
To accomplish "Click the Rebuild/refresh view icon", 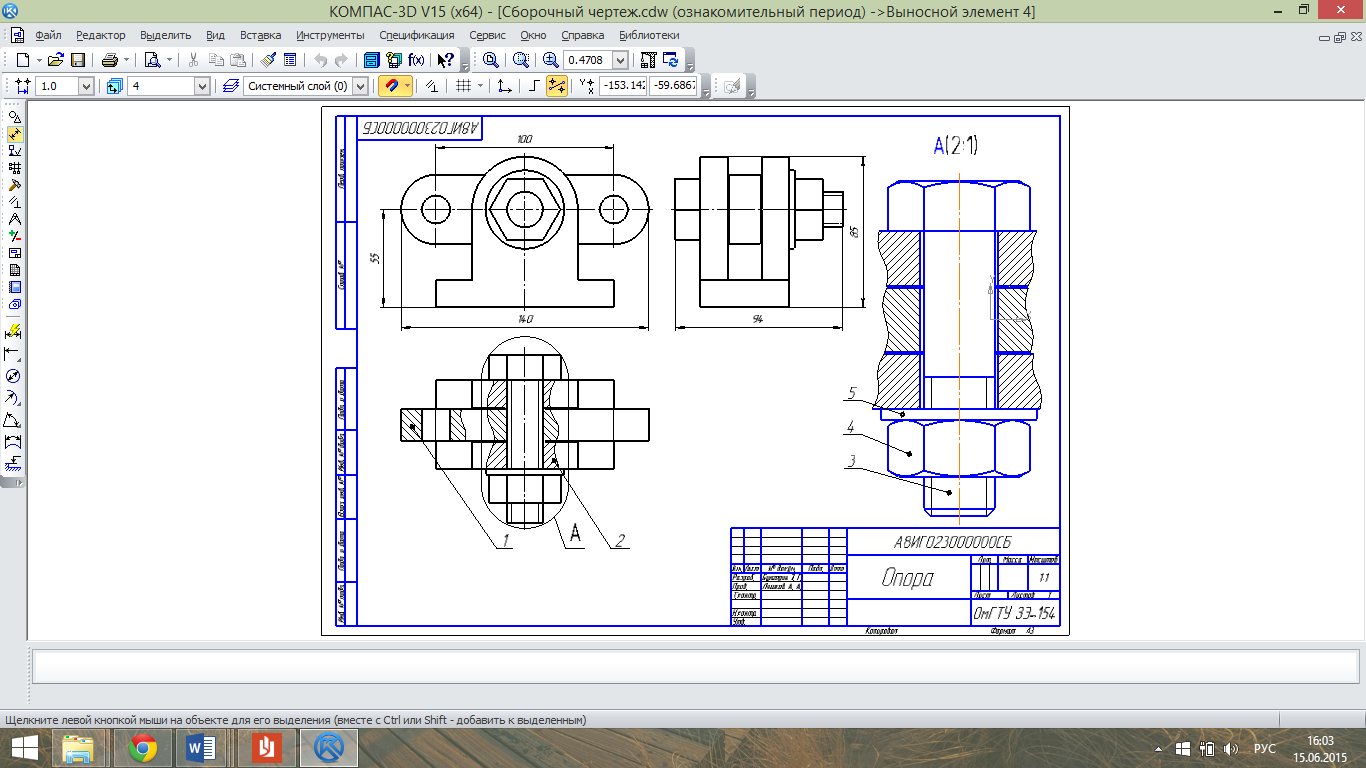I will [670, 60].
